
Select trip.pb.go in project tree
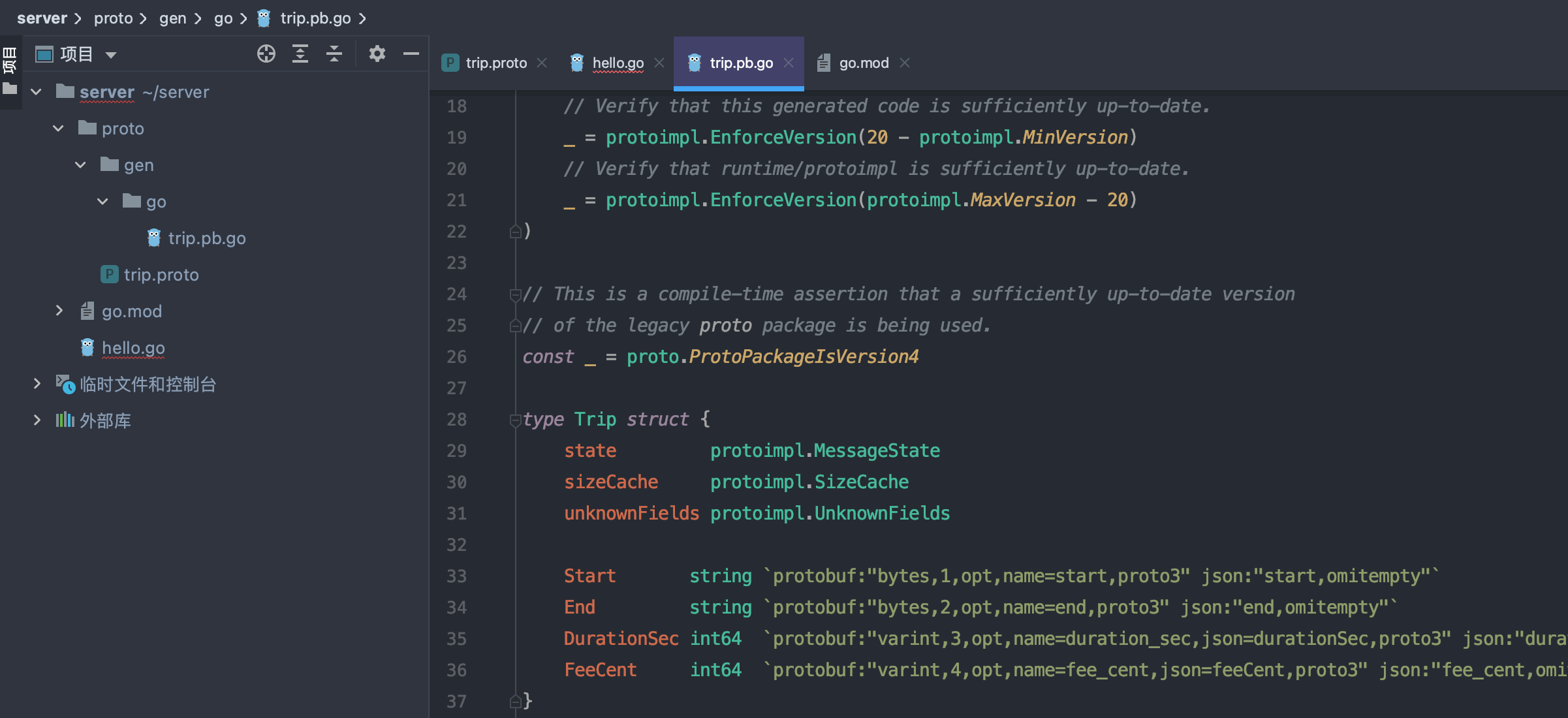coord(207,238)
